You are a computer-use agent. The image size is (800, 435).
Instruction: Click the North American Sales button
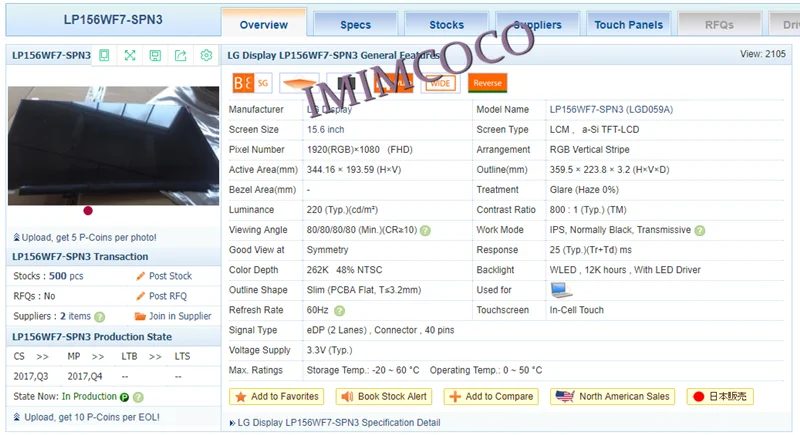click(x=612, y=396)
